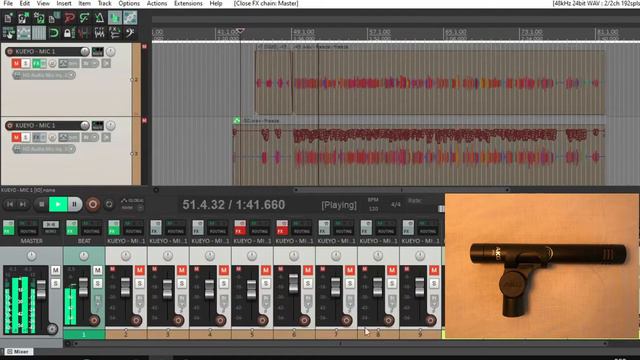
Task: Open the input dropdown on track 2 panel
Action: coord(44,75)
